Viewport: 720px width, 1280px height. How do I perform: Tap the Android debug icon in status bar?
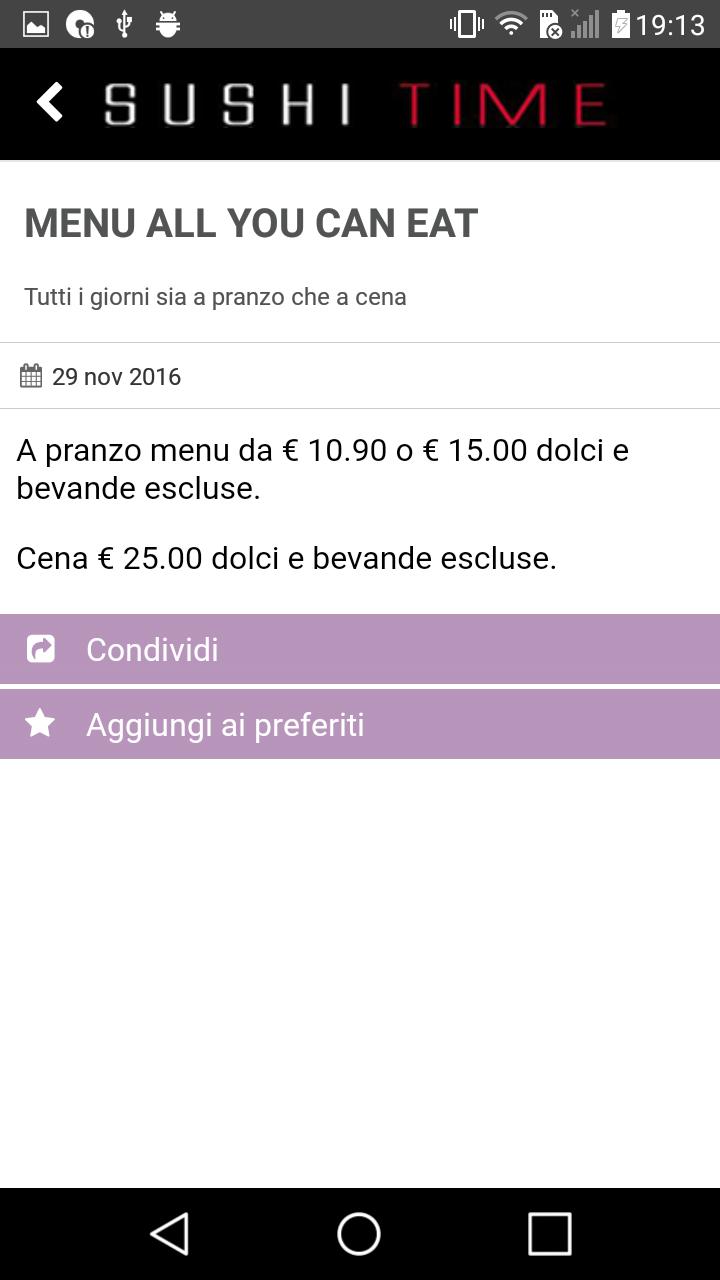(x=168, y=24)
